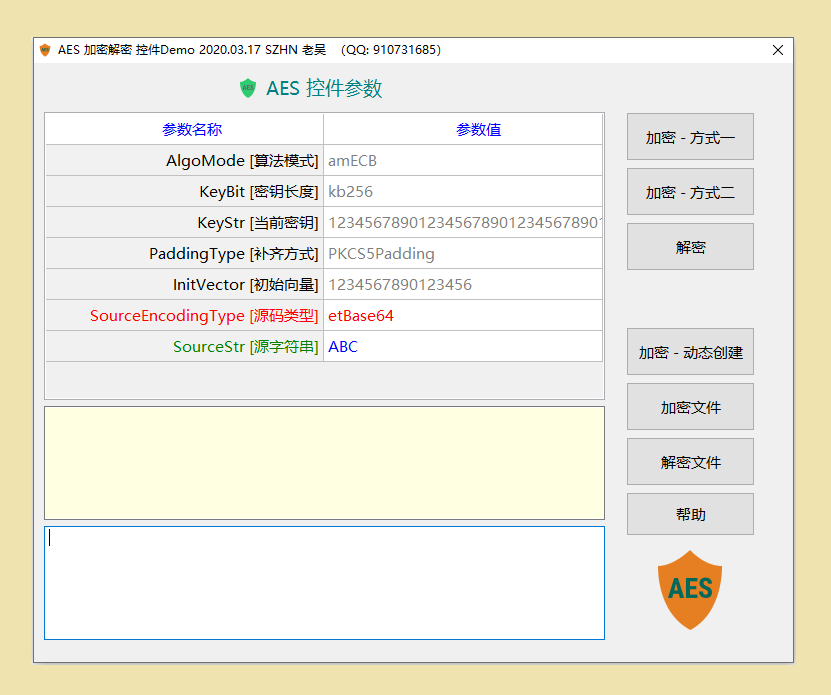Open the 帮助 help dialog

pyautogui.click(x=690, y=514)
